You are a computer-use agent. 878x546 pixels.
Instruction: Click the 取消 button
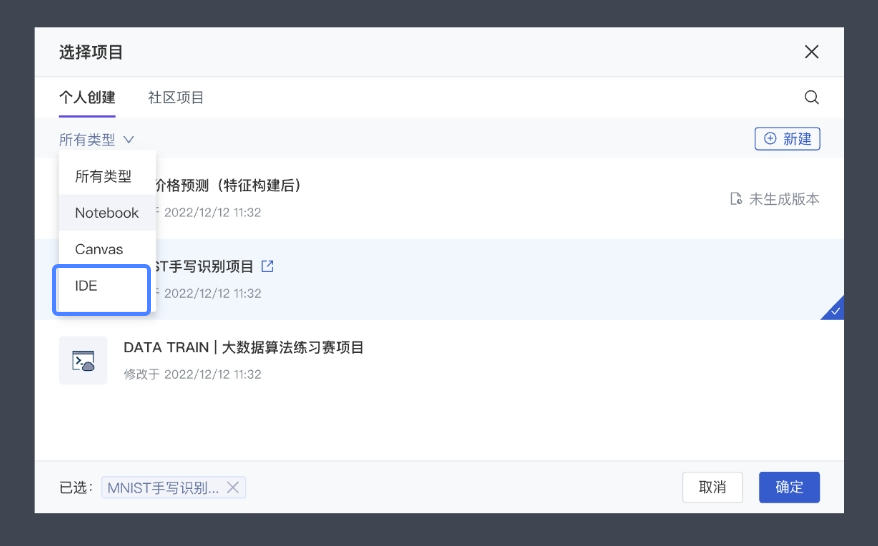pyautogui.click(x=712, y=487)
